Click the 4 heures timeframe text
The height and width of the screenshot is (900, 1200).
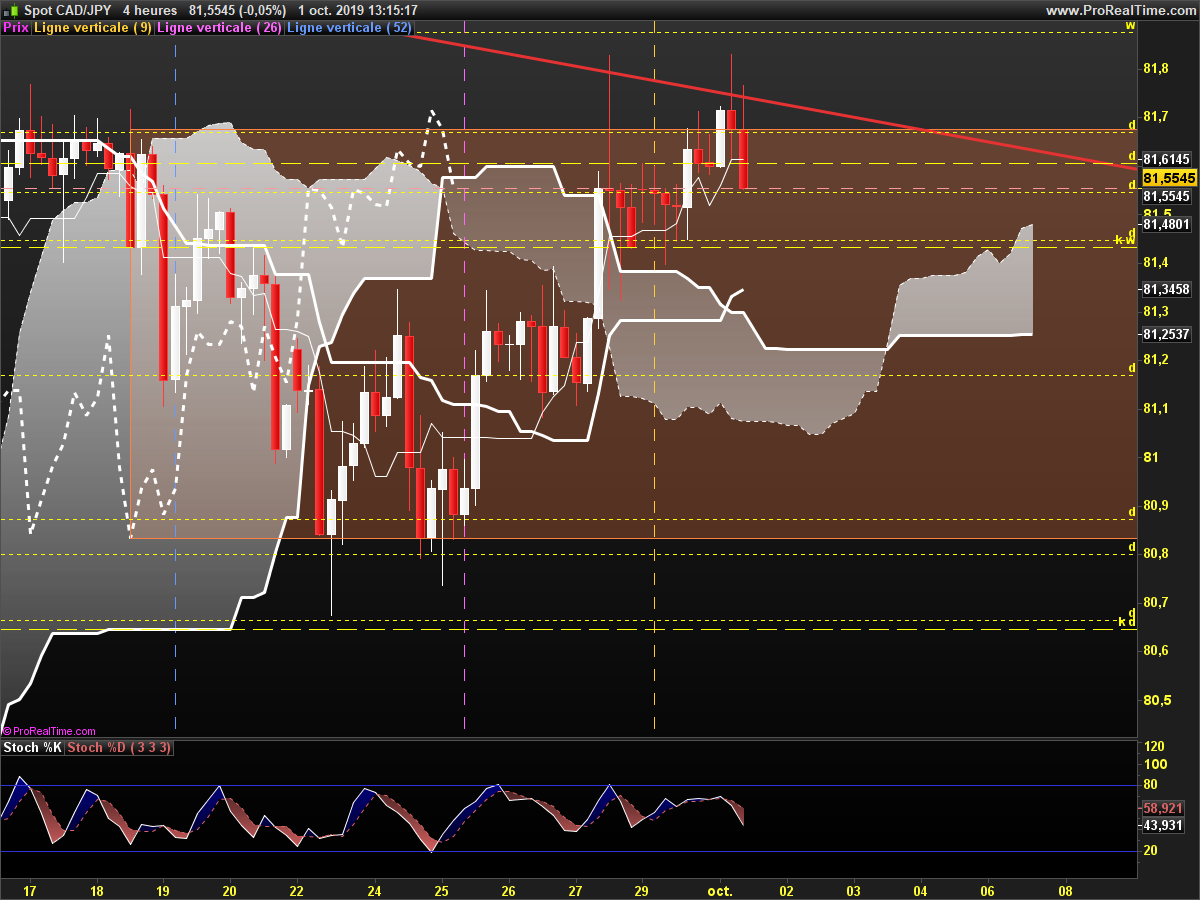coord(150,10)
